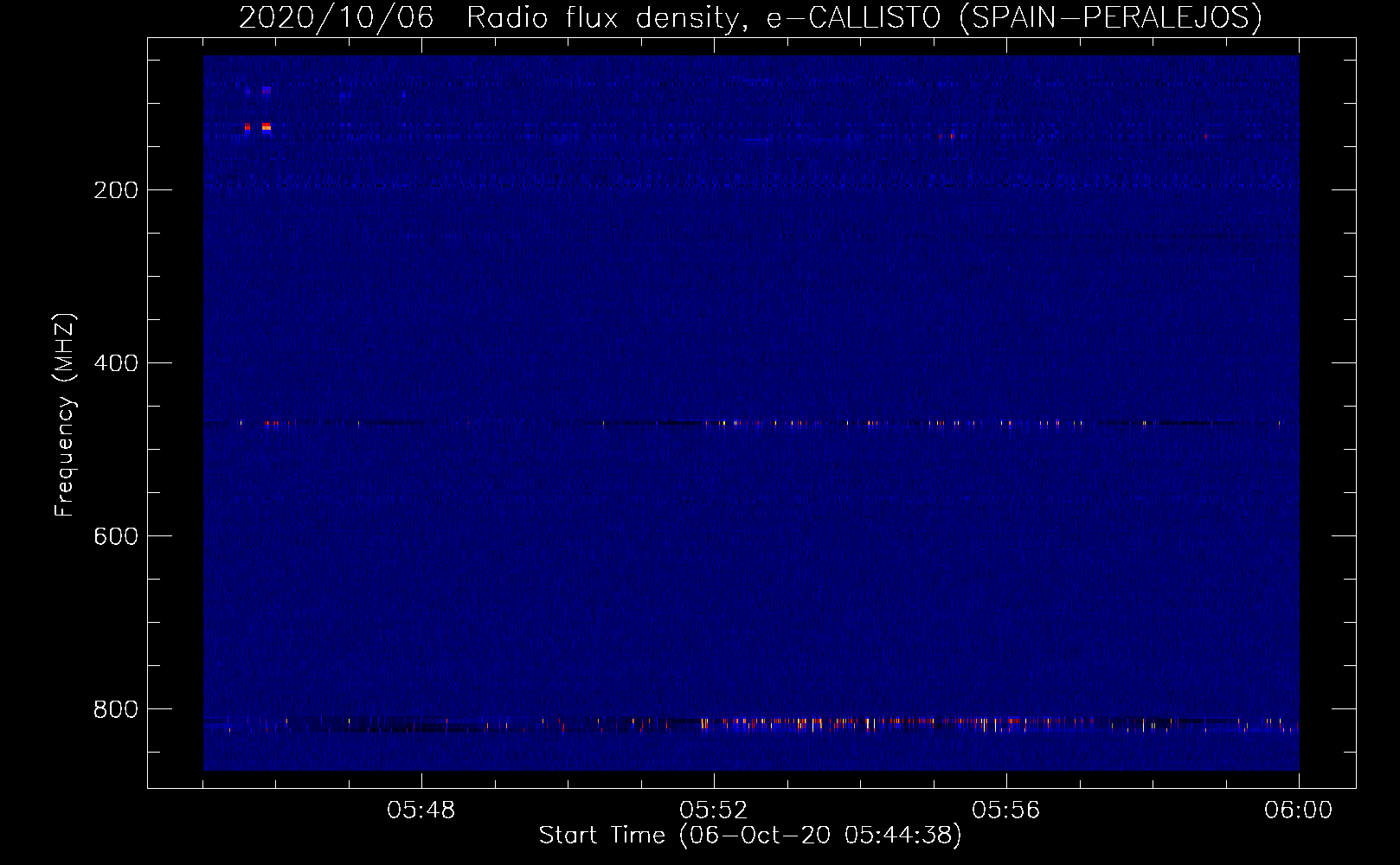Click the 400 frequency tick label
The height and width of the screenshot is (865, 1400).
116,363
